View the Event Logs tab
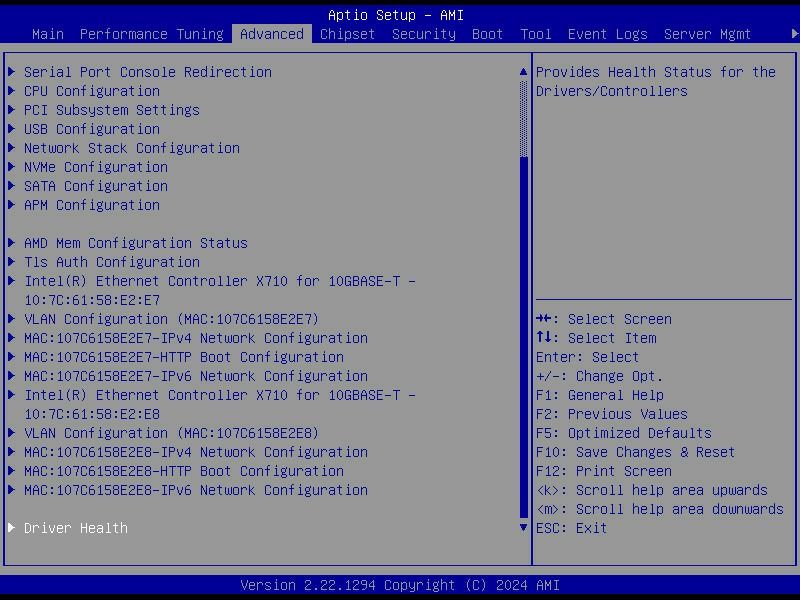800x600 pixels. click(x=608, y=34)
